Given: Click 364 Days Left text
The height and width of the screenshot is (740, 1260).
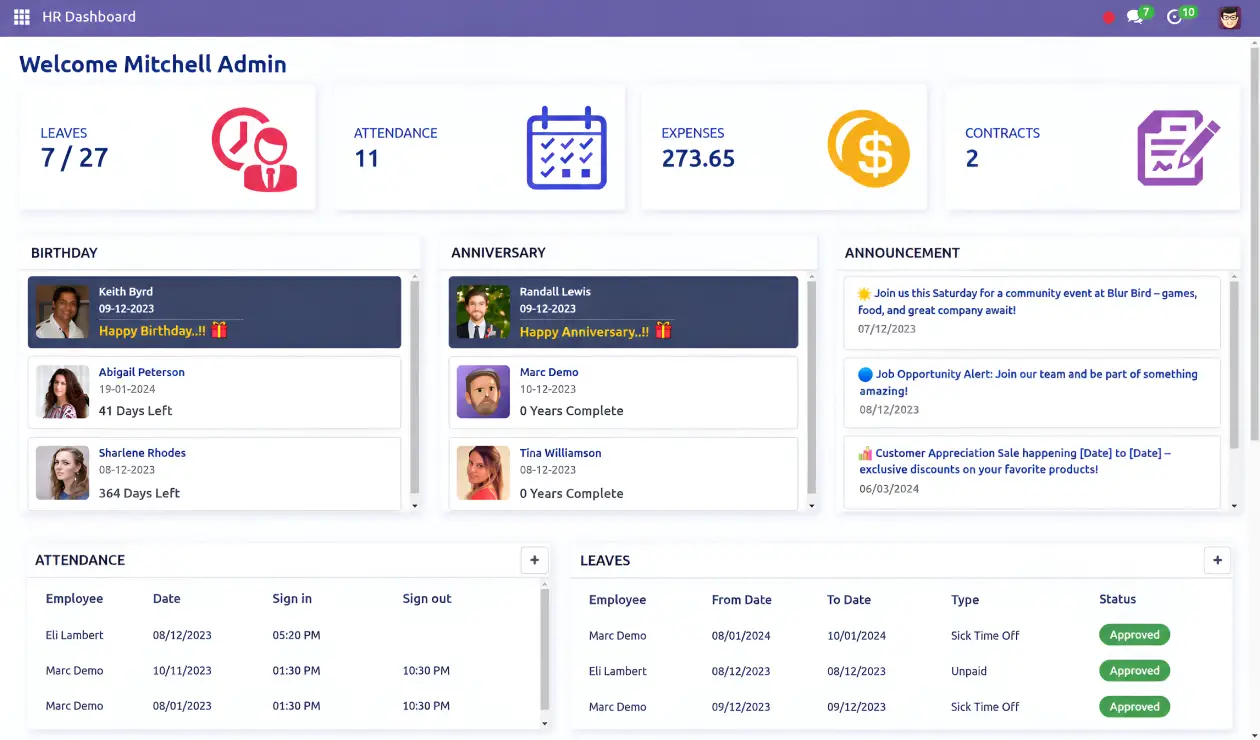Looking at the screenshot, I should tap(139, 493).
